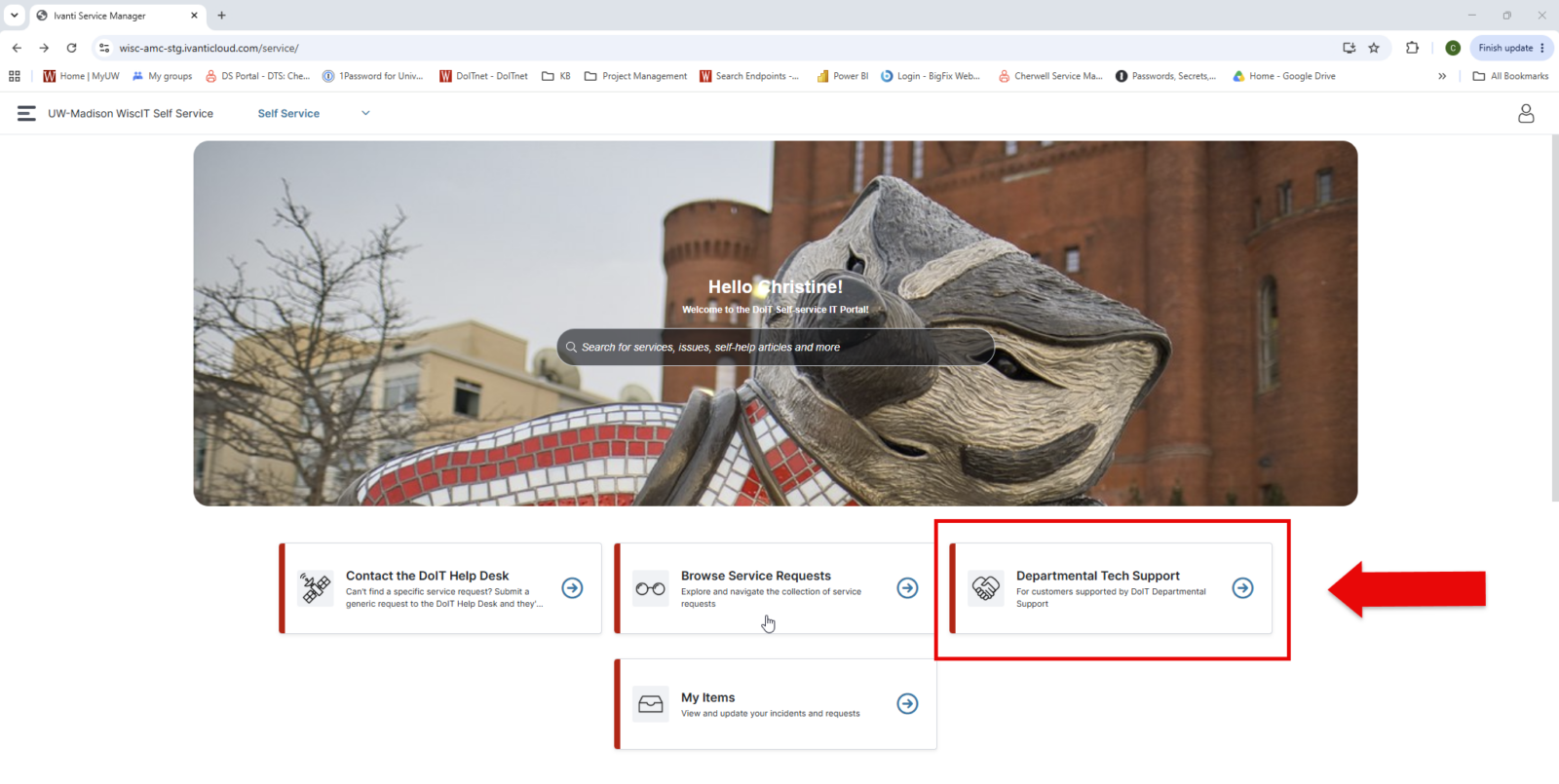This screenshot has height=784, width=1559.
Task: Click the page vertical scrollbar
Action: click(1554, 317)
